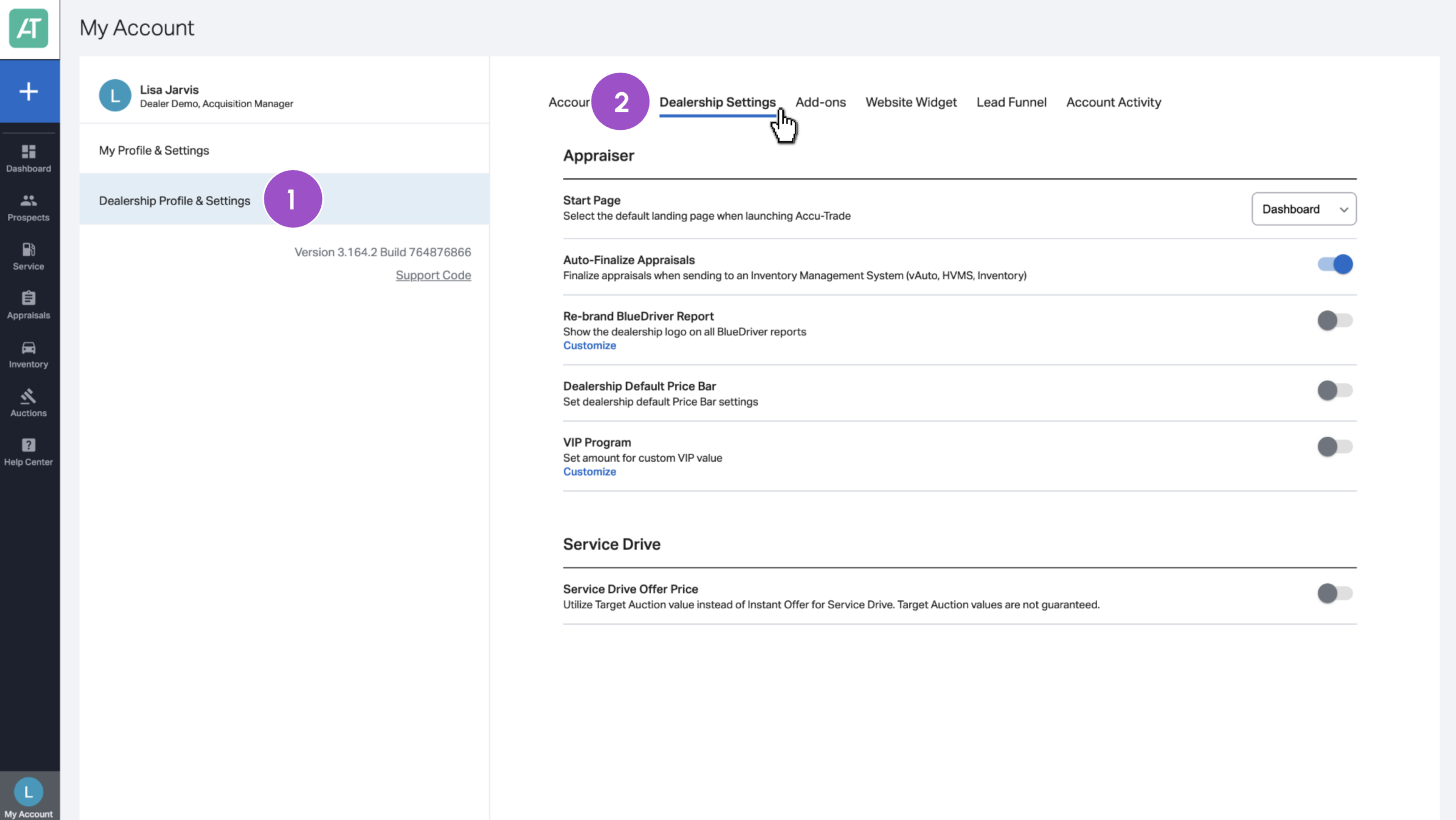Click 'Dealer Demo, Acquisition Manager' text
The height and width of the screenshot is (820, 1456).
point(217,104)
